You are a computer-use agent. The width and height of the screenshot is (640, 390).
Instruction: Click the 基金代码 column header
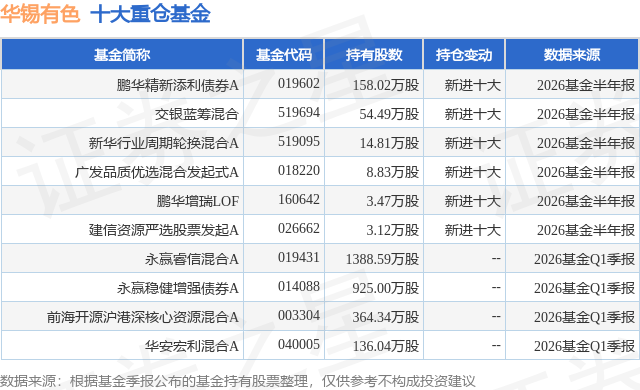pos(284,55)
